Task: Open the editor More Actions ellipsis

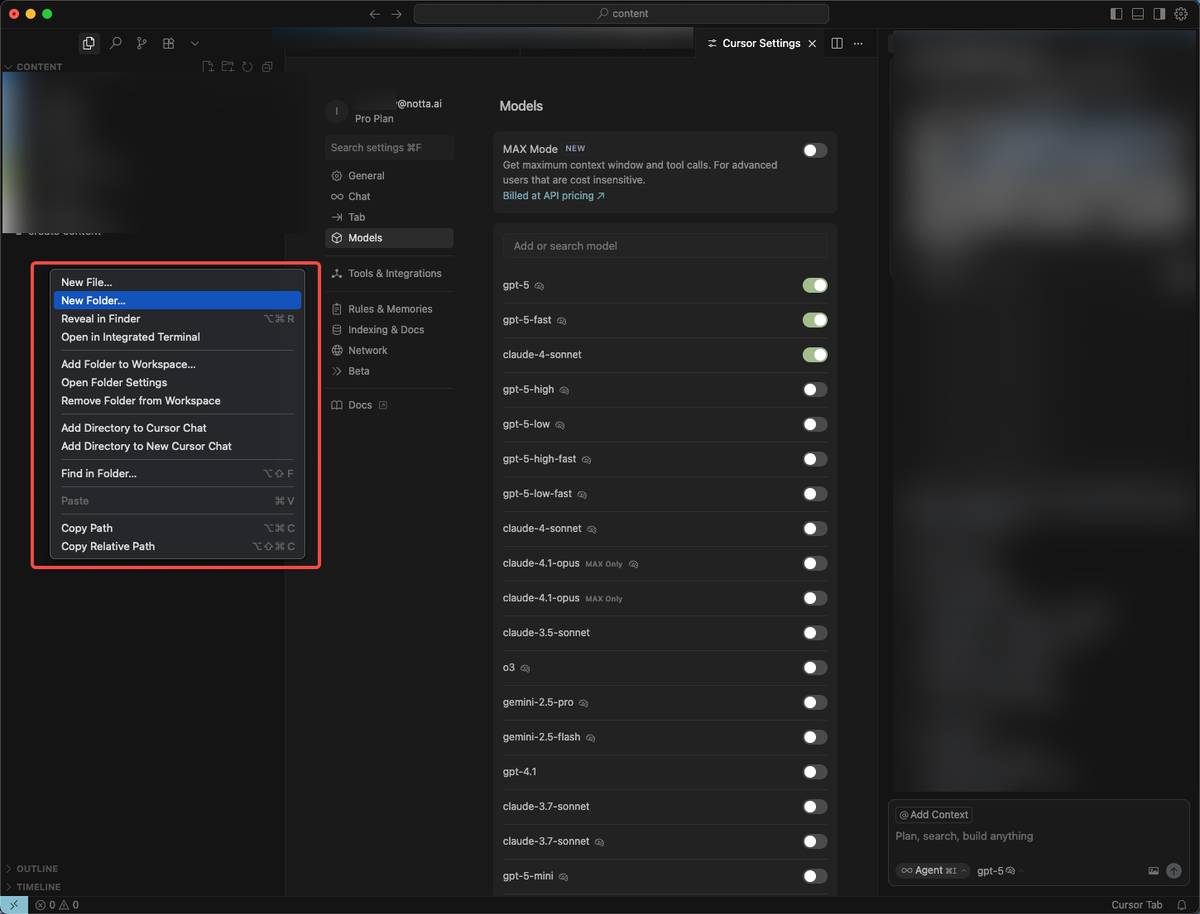Action: pyautogui.click(x=858, y=44)
